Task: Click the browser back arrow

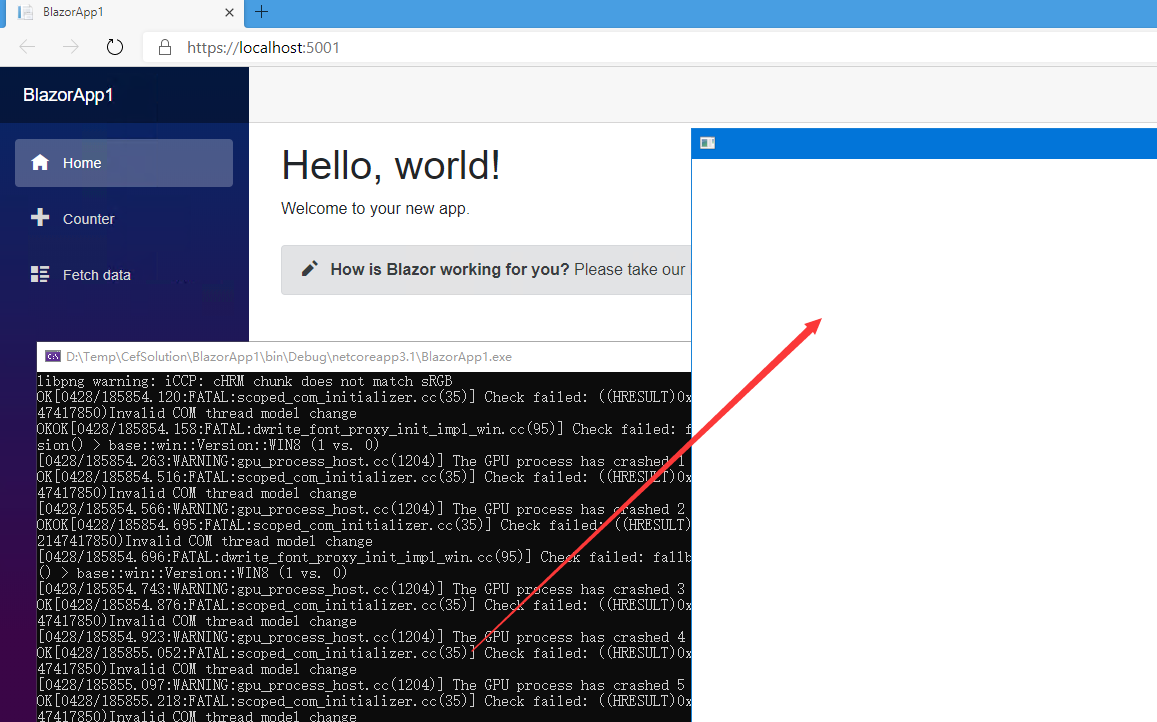Action: [27, 47]
